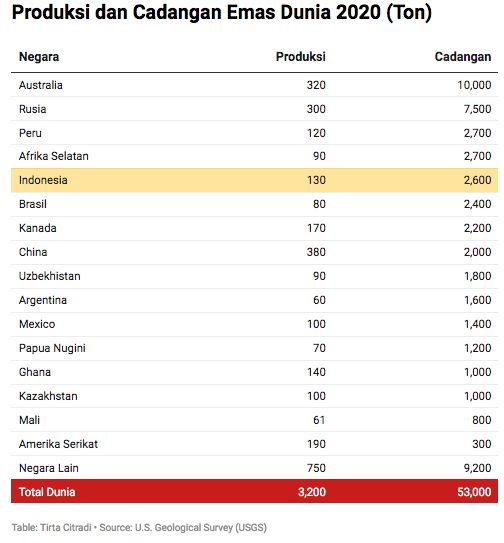Click the Total Dunia row label
Image resolution: width=504 pixels, height=543 pixels.
[x=47, y=492]
